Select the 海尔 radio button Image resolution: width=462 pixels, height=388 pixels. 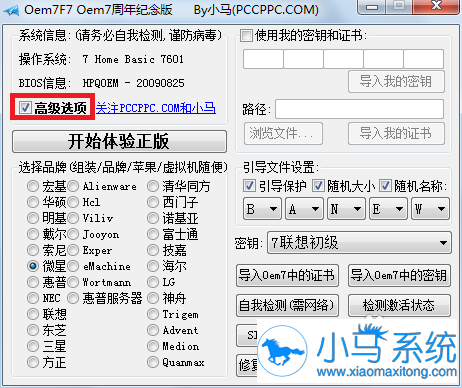tap(153, 266)
